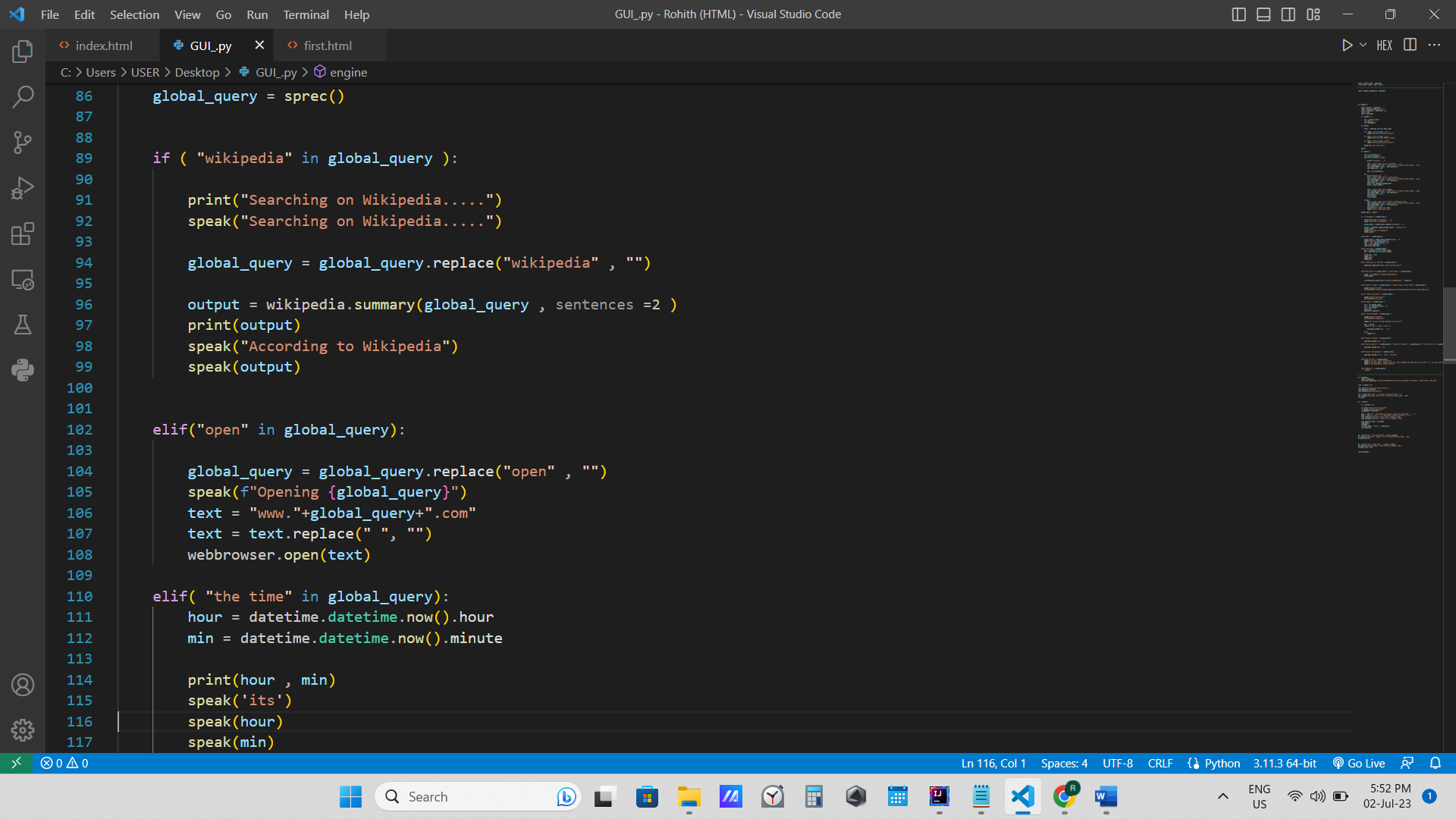The width and height of the screenshot is (1456, 819).
Task: Click the vertical scrollbar thumb
Action: click(1449, 326)
